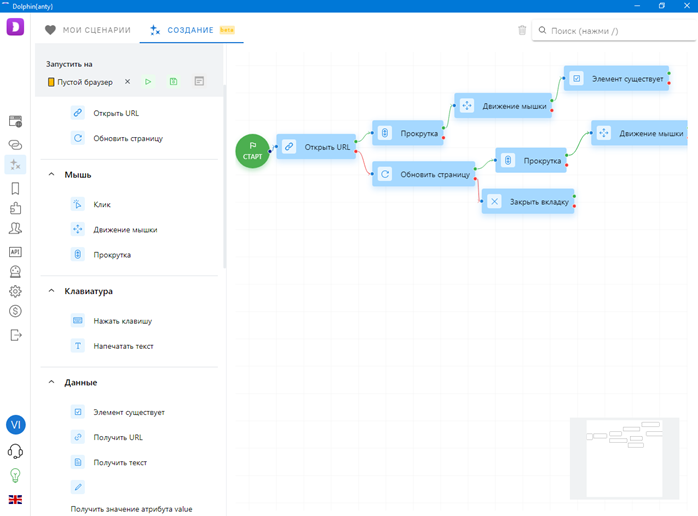
Task: Collapse the Данные section
Action: (x=51, y=383)
